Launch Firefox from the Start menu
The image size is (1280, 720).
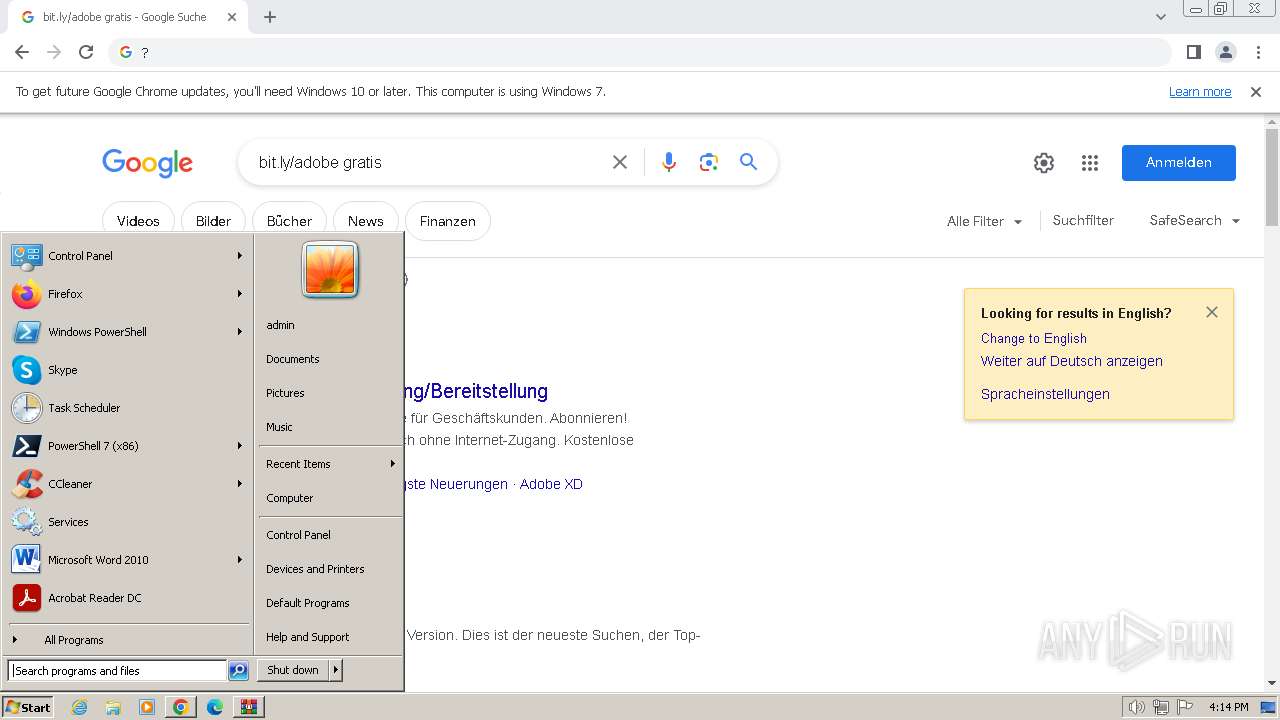(x=127, y=294)
